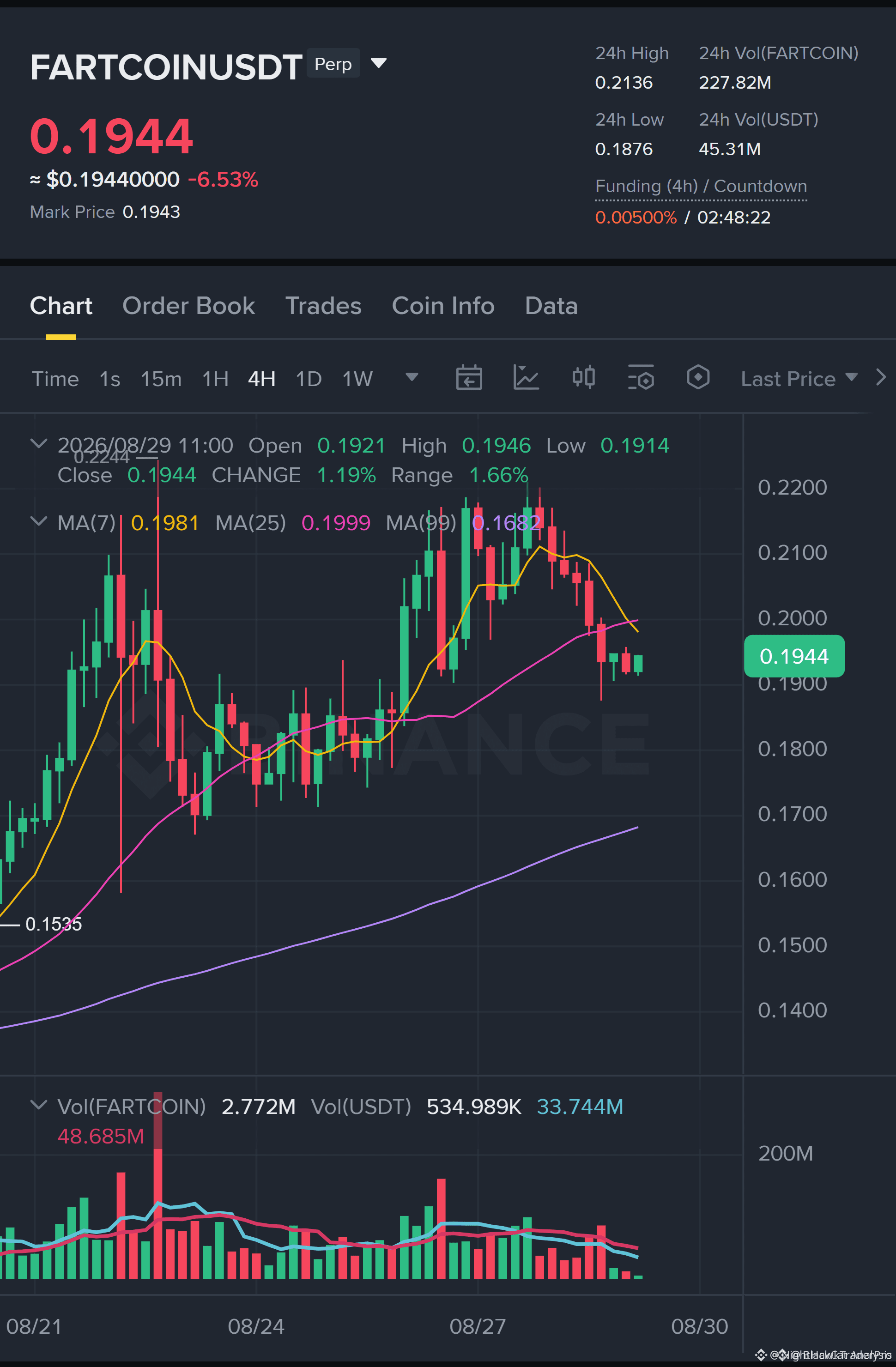This screenshot has width=896, height=1367.
Task: Click the Close 0.1944 candle value
Action: click(161, 476)
